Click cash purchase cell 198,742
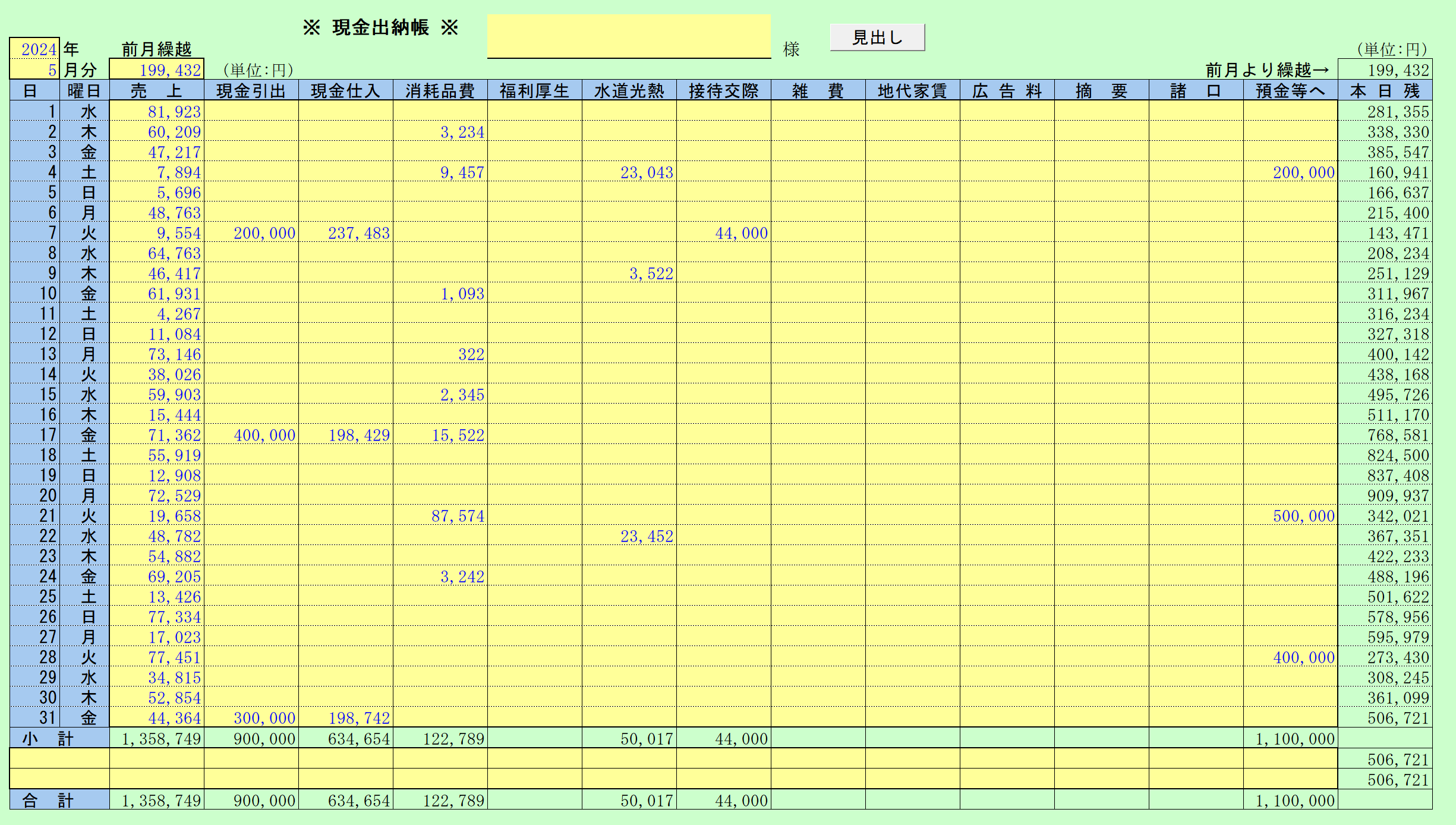 pyautogui.click(x=346, y=717)
